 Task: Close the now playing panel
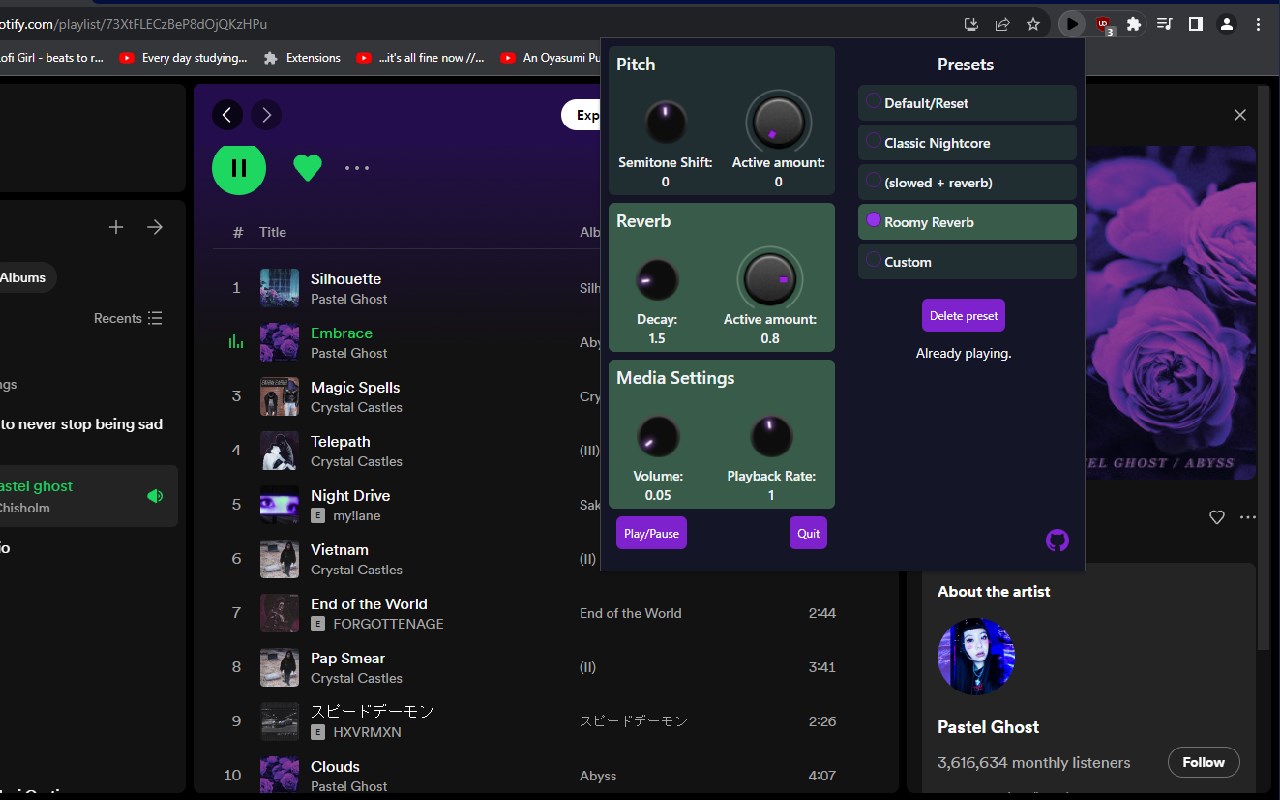1240,115
